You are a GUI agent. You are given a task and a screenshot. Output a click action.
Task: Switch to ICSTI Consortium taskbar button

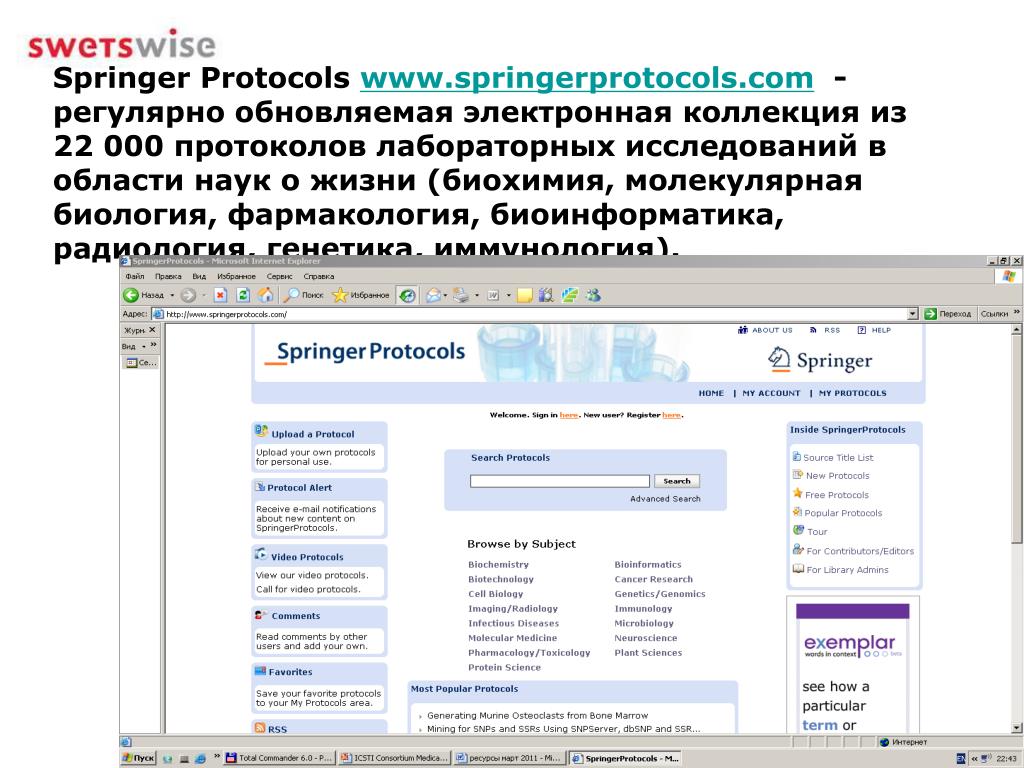[394, 758]
